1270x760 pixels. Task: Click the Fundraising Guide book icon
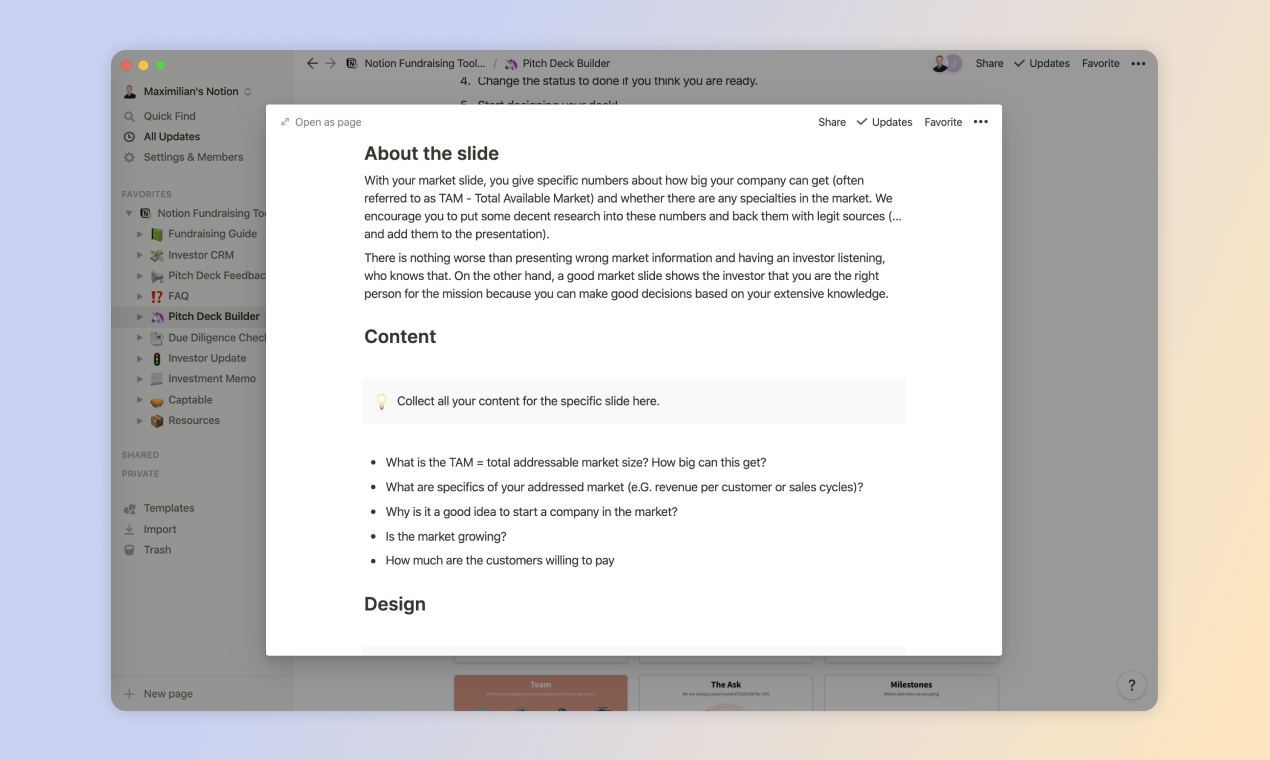point(157,234)
